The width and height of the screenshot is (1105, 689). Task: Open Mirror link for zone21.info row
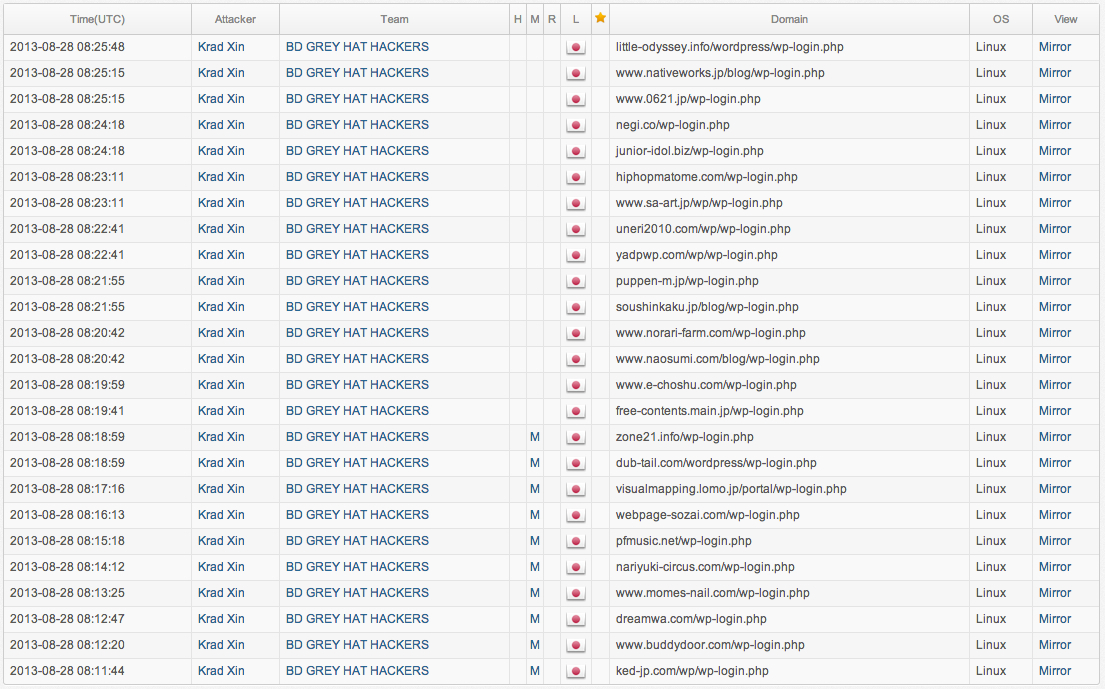click(1054, 437)
